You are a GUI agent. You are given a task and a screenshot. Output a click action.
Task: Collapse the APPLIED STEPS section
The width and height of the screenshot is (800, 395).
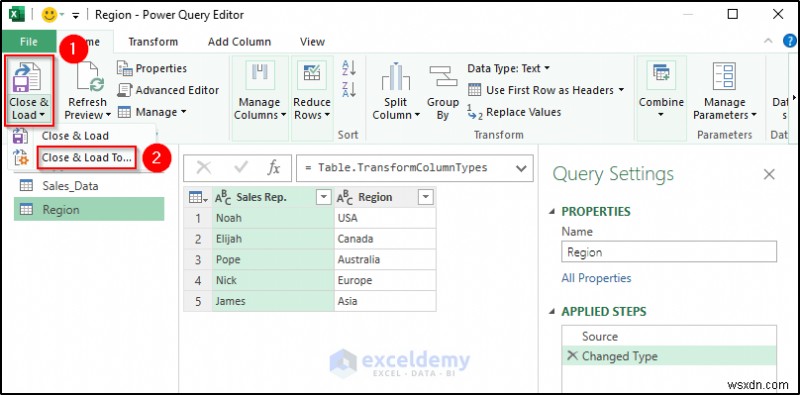[x=553, y=311]
